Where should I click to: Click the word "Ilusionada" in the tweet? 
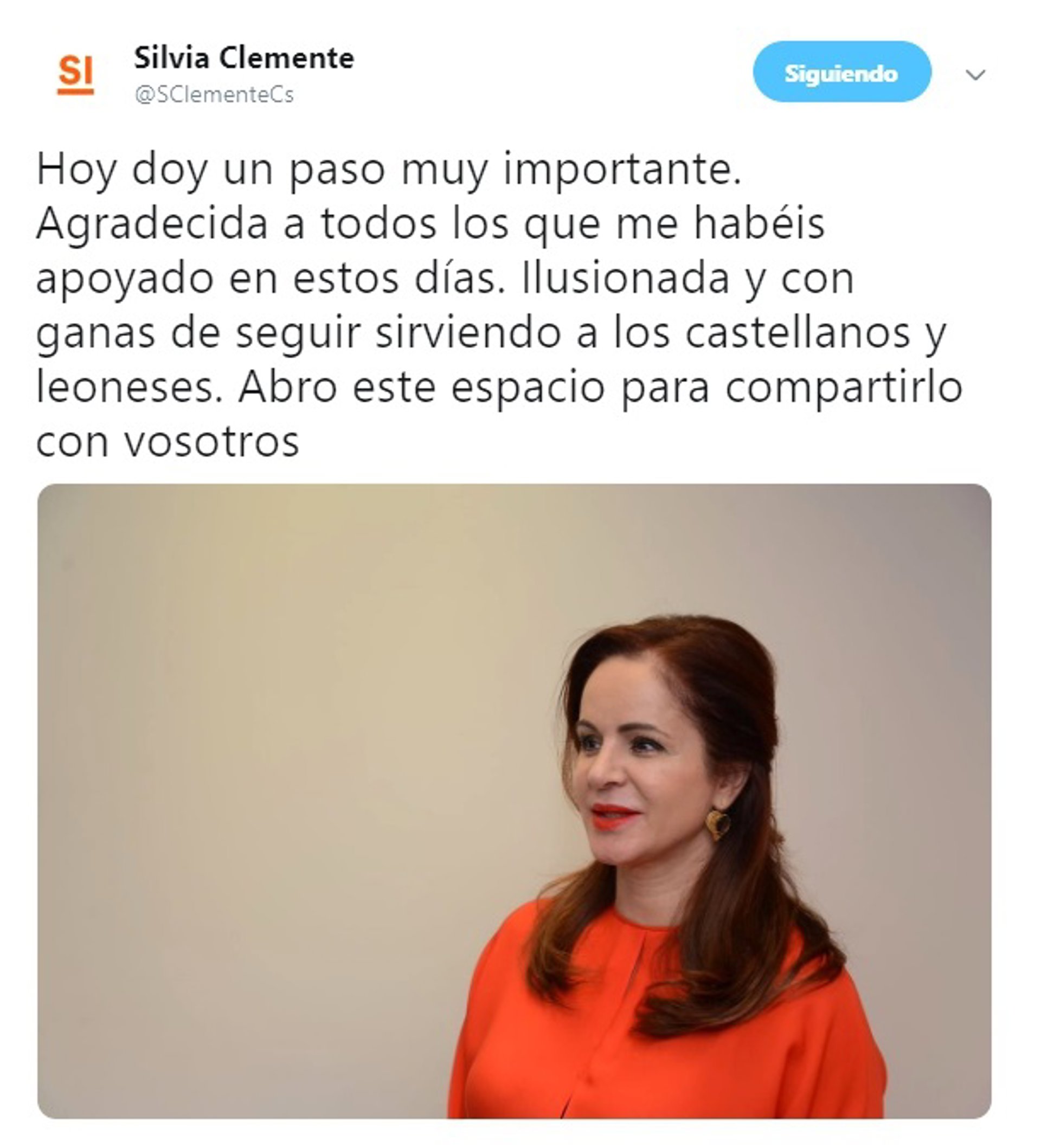pos(625,278)
